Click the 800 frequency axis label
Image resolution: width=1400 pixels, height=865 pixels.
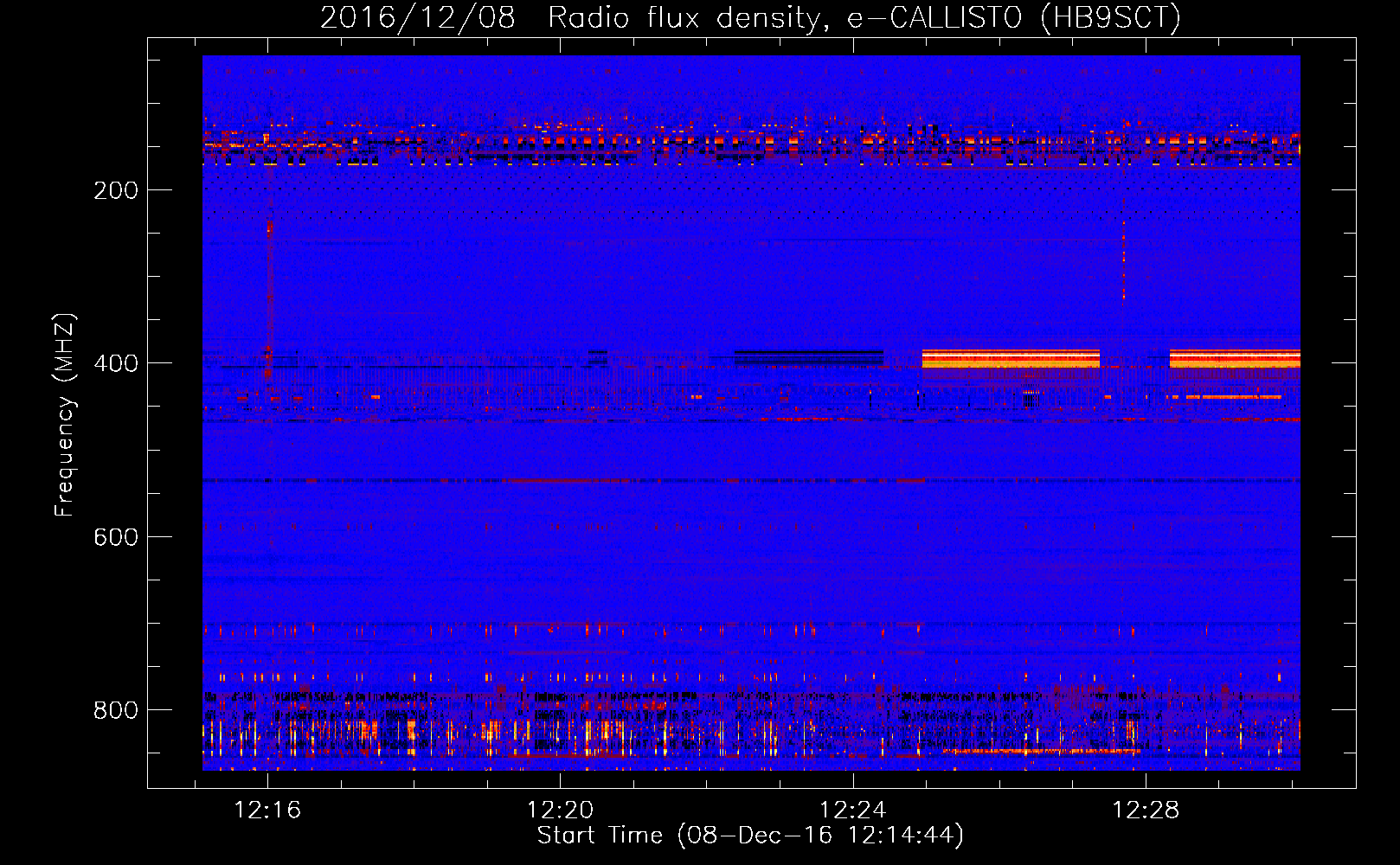tap(116, 710)
